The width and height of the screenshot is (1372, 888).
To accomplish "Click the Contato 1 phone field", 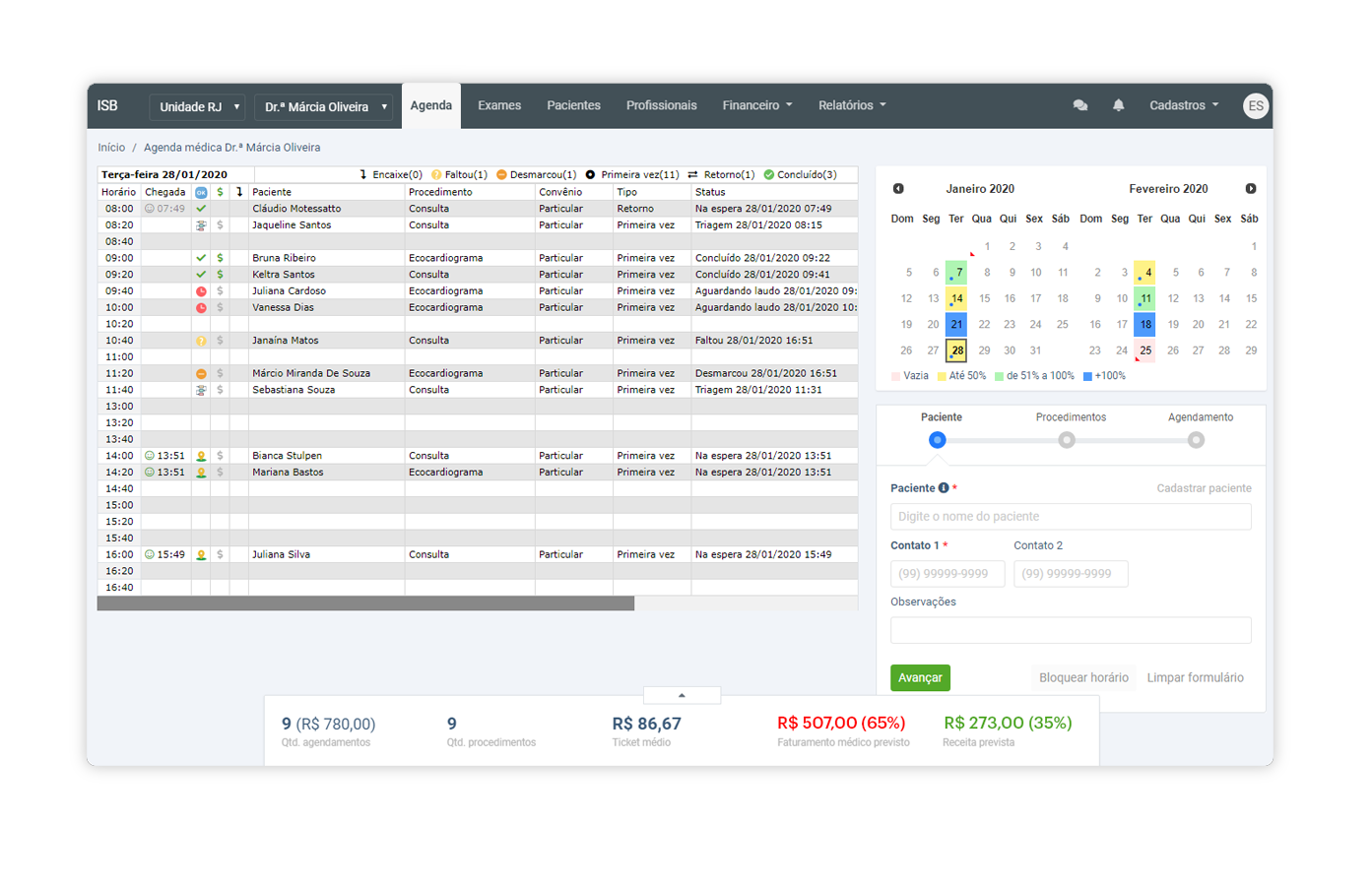I will click(947, 574).
